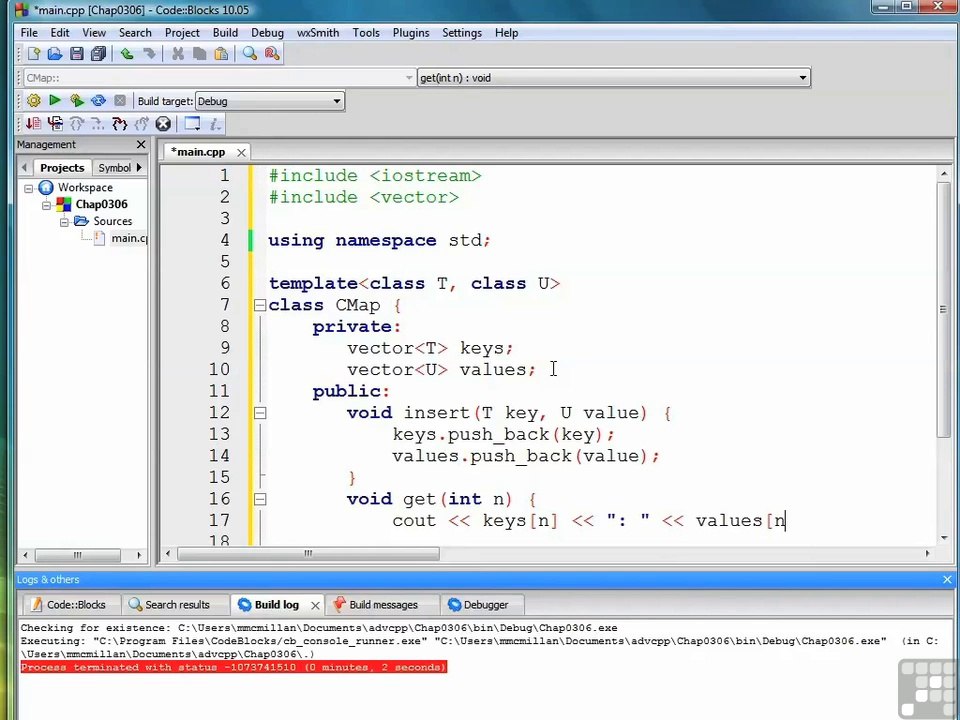Click the Redo arrow icon
The image size is (960, 720).
pos(149,54)
